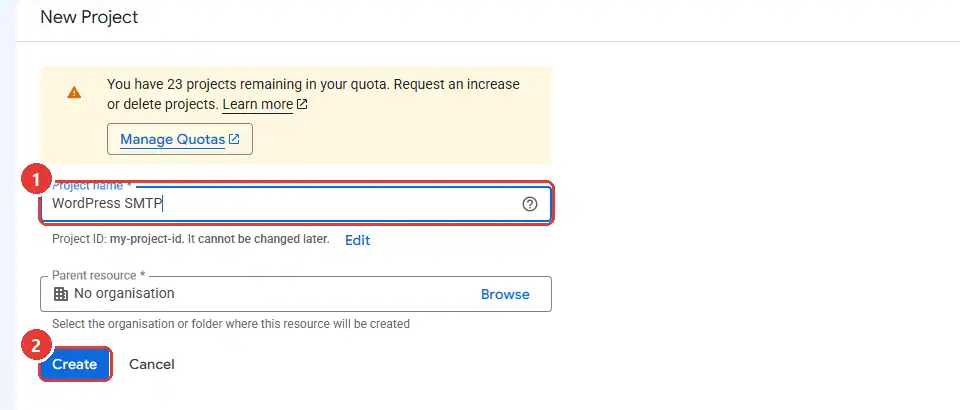This screenshot has width=960, height=410.
Task: Open the Learn more link
Action: (x=264, y=105)
